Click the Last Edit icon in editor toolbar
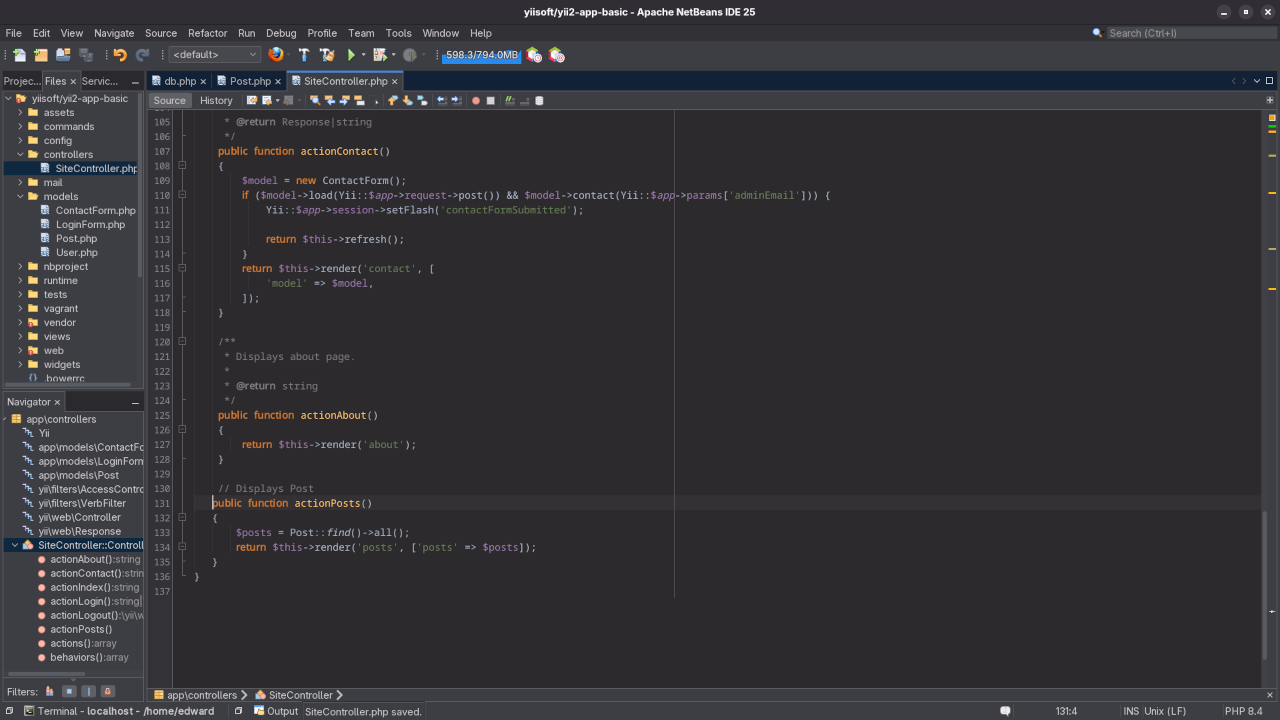This screenshot has height=720, width=1280. pyautogui.click(x=252, y=100)
